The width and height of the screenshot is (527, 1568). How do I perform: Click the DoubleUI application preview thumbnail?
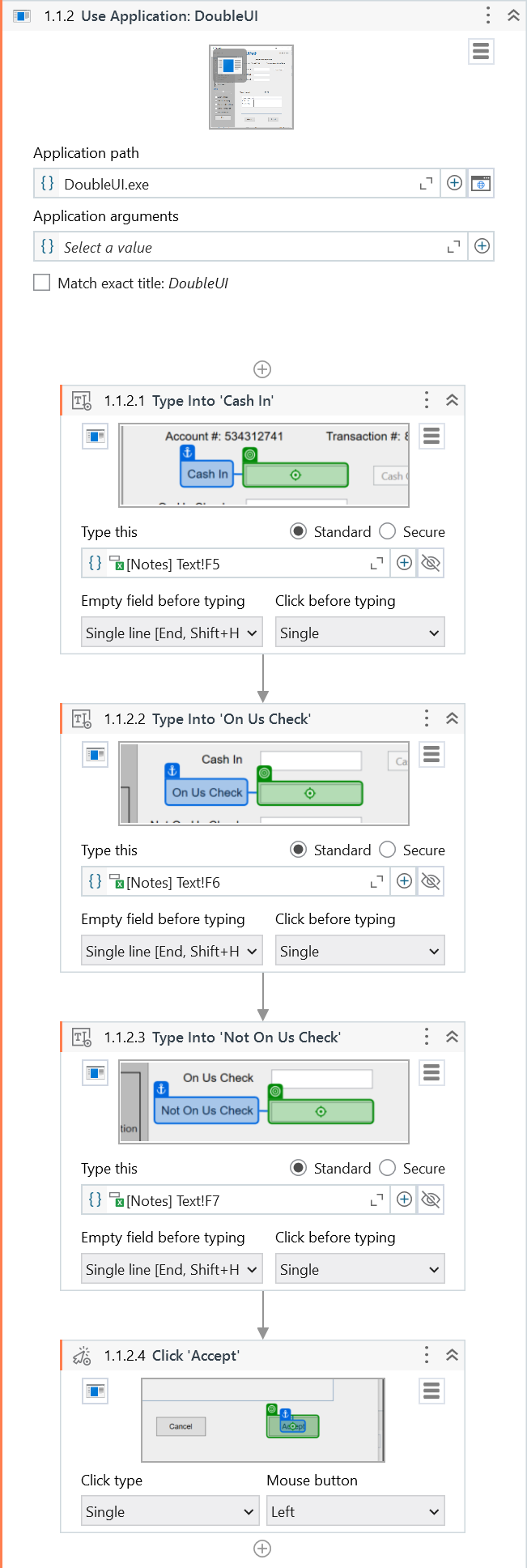(x=251, y=87)
